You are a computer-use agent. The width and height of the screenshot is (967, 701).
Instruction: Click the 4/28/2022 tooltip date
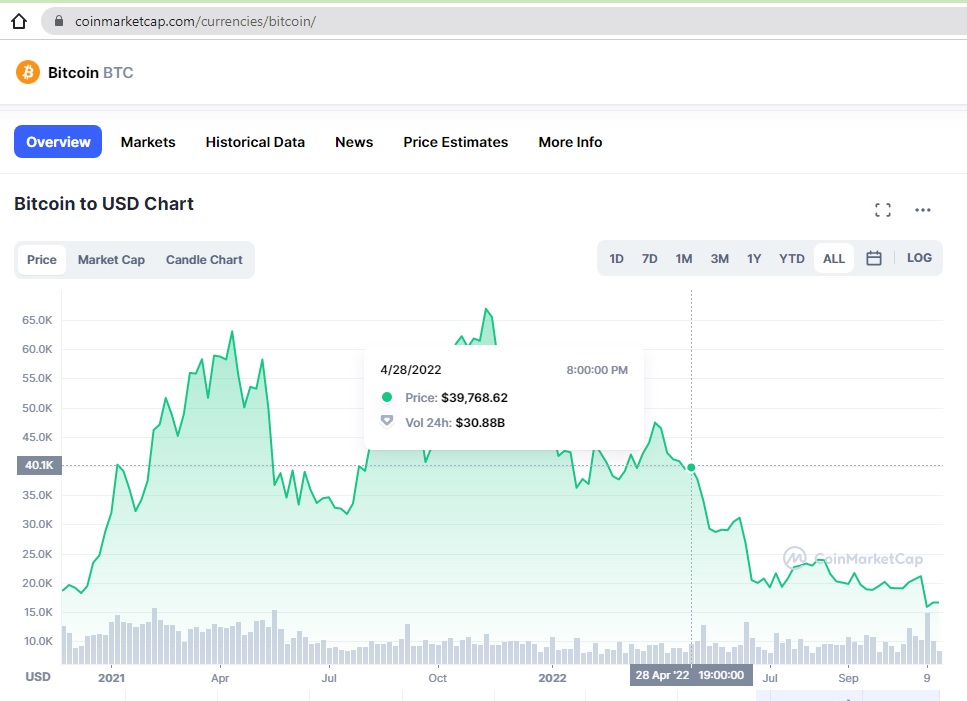click(411, 370)
